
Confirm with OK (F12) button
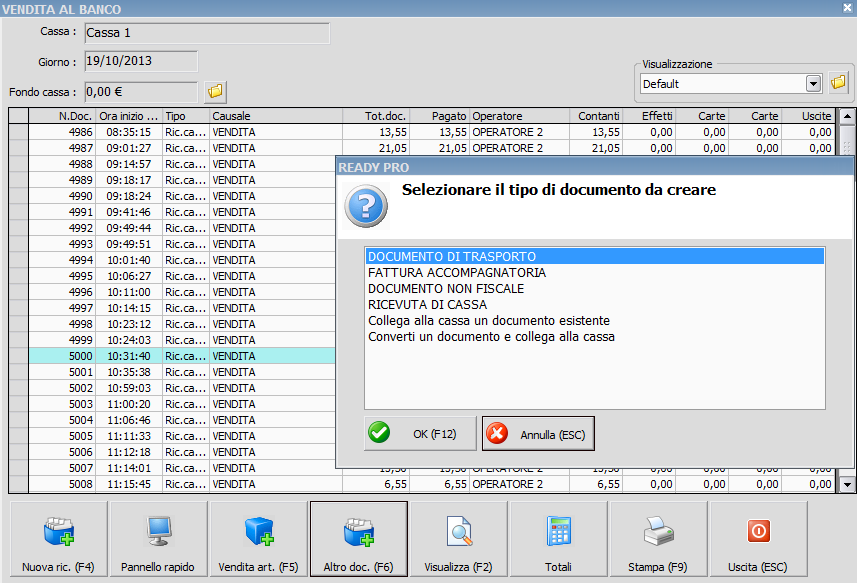pyautogui.click(x=420, y=434)
